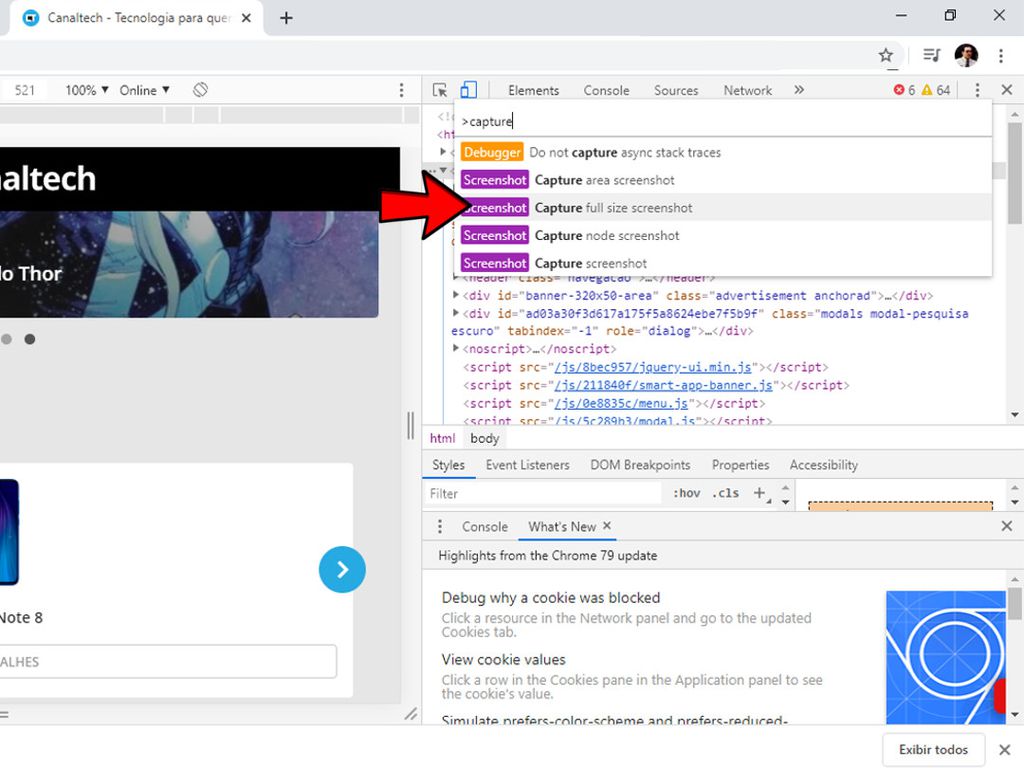Click the command menu search field

723,121
